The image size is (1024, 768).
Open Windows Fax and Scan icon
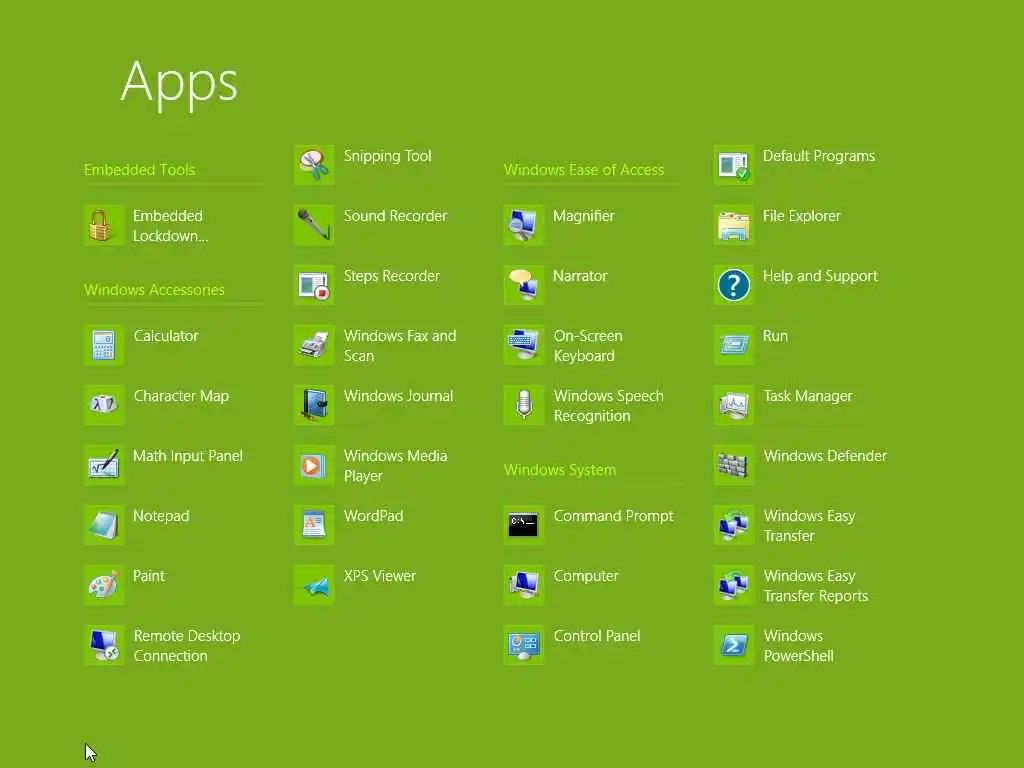tap(314, 345)
